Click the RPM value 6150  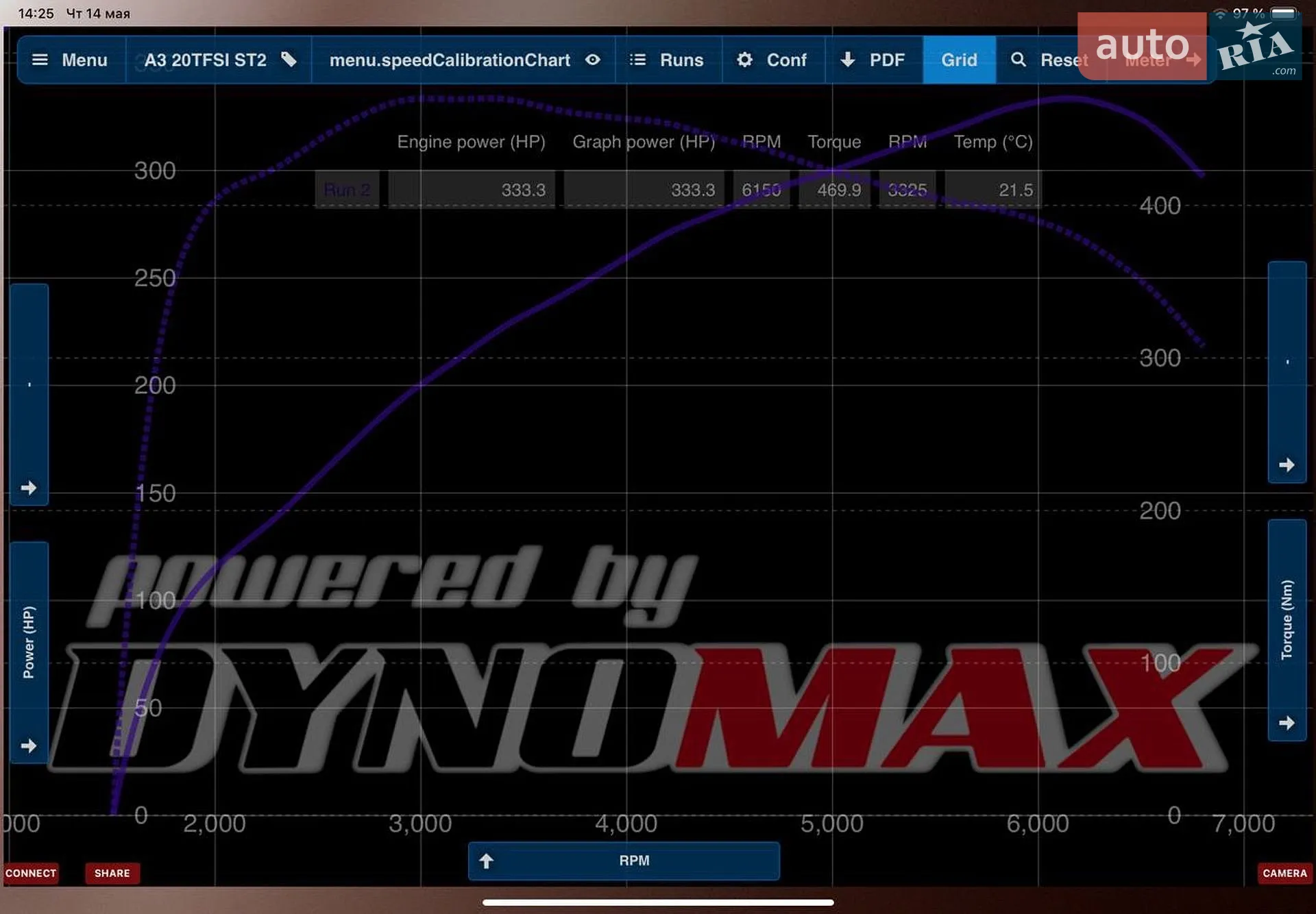tap(761, 190)
